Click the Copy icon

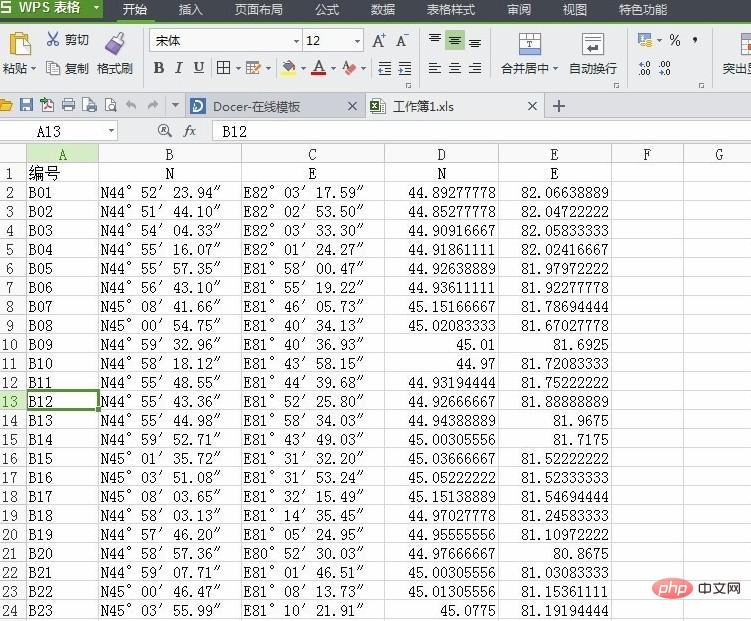coord(53,68)
